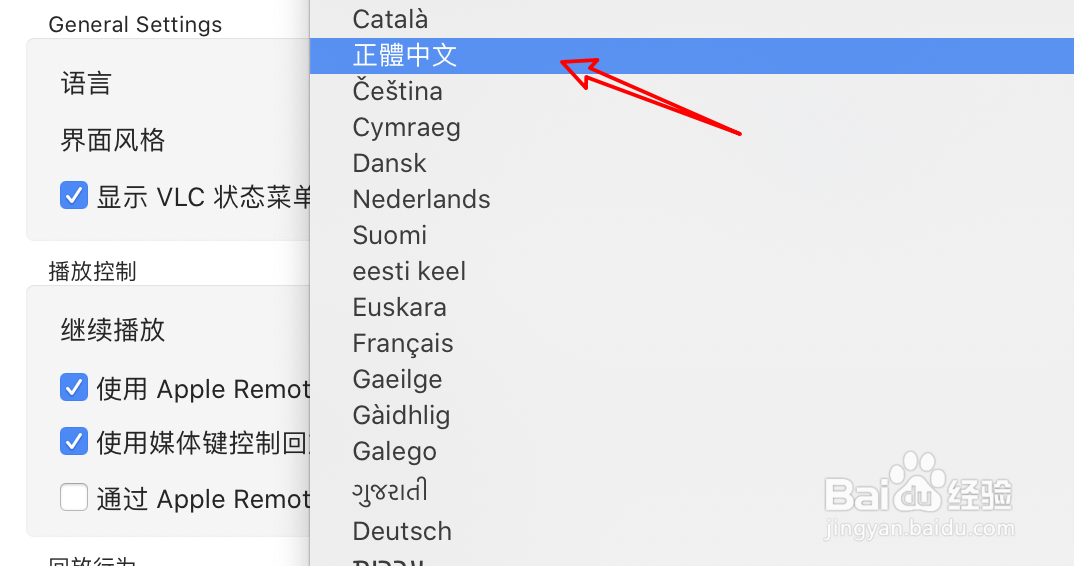Select Français from the language list
The height and width of the screenshot is (566, 1074).
tap(402, 344)
